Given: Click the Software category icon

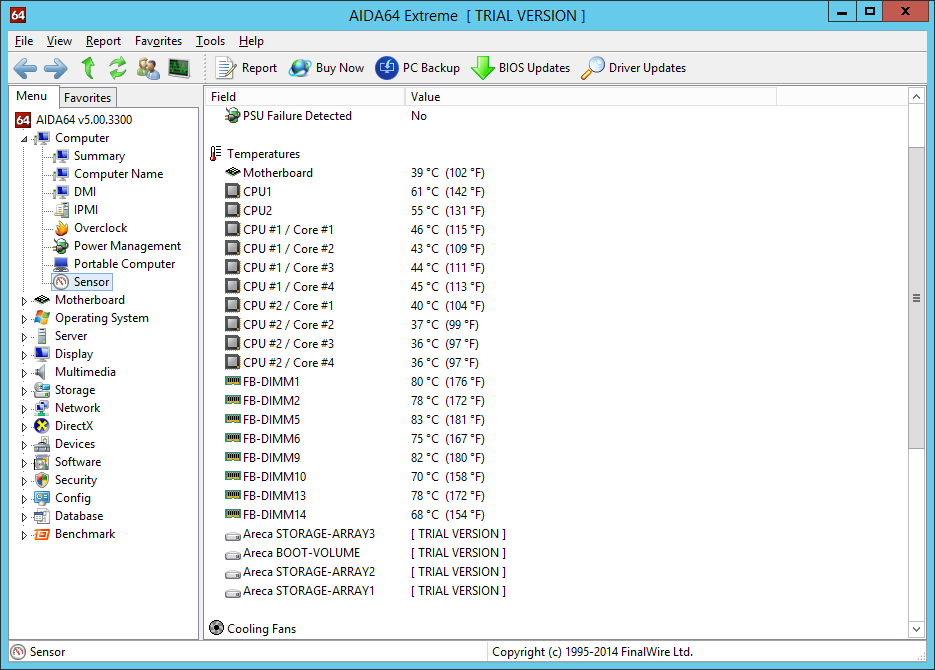Looking at the screenshot, I should point(42,462).
